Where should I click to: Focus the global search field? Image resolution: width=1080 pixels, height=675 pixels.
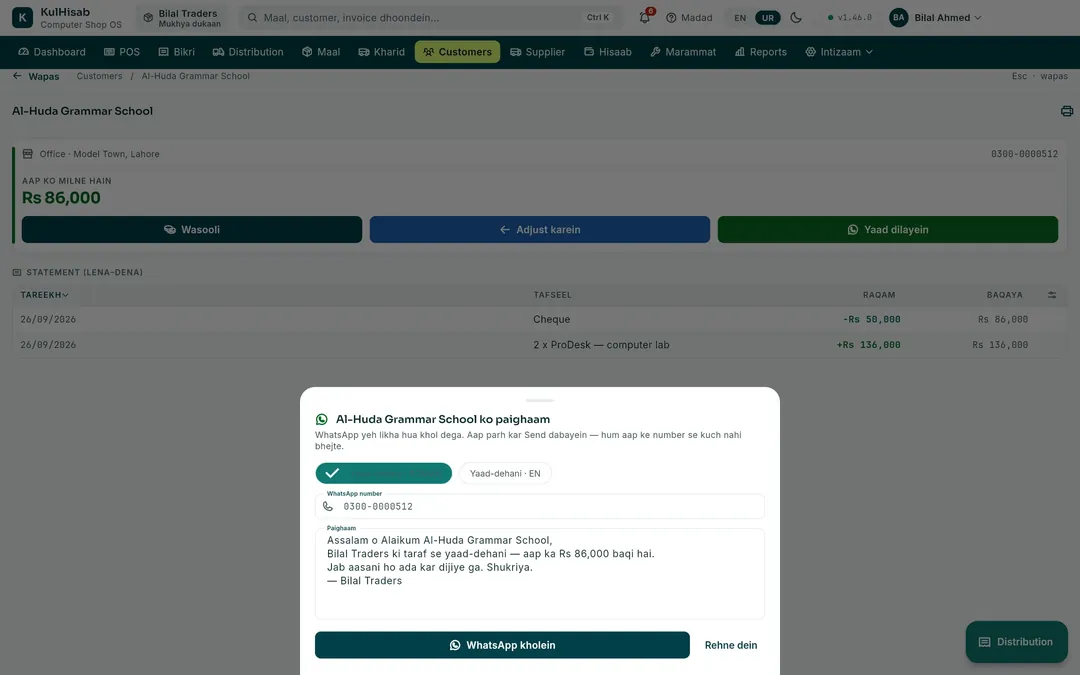[x=428, y=17]
